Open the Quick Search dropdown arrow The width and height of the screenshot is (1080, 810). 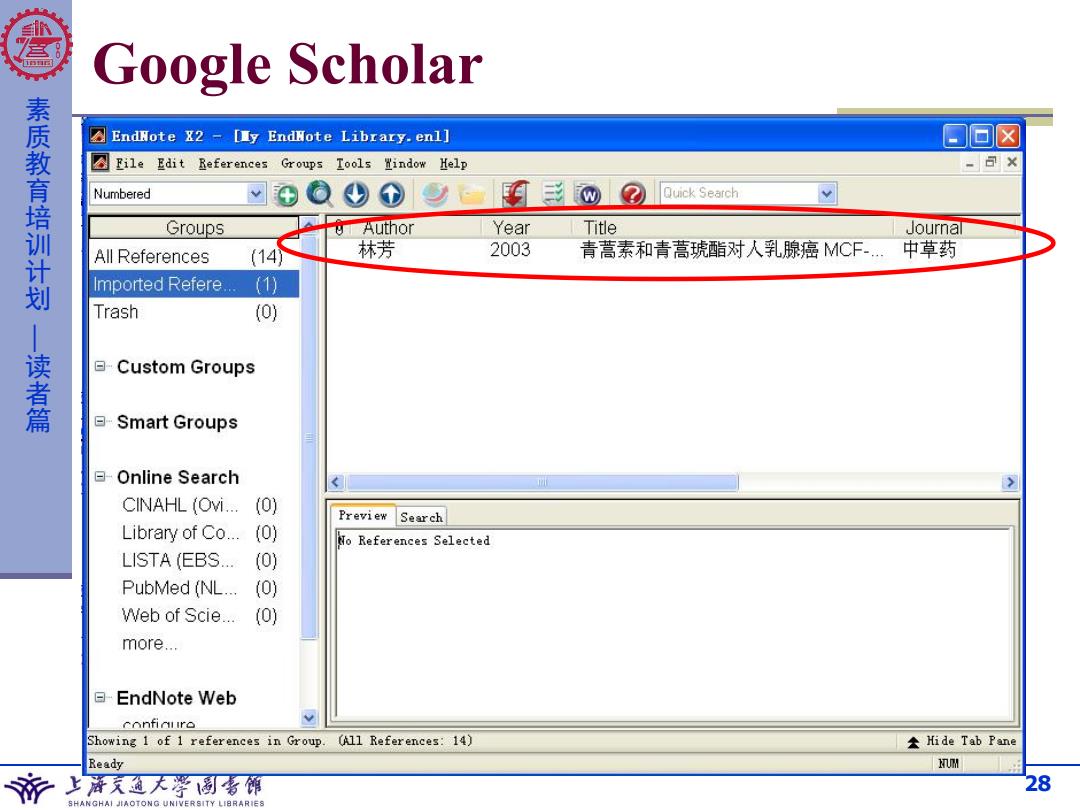[x=827, y=194]
